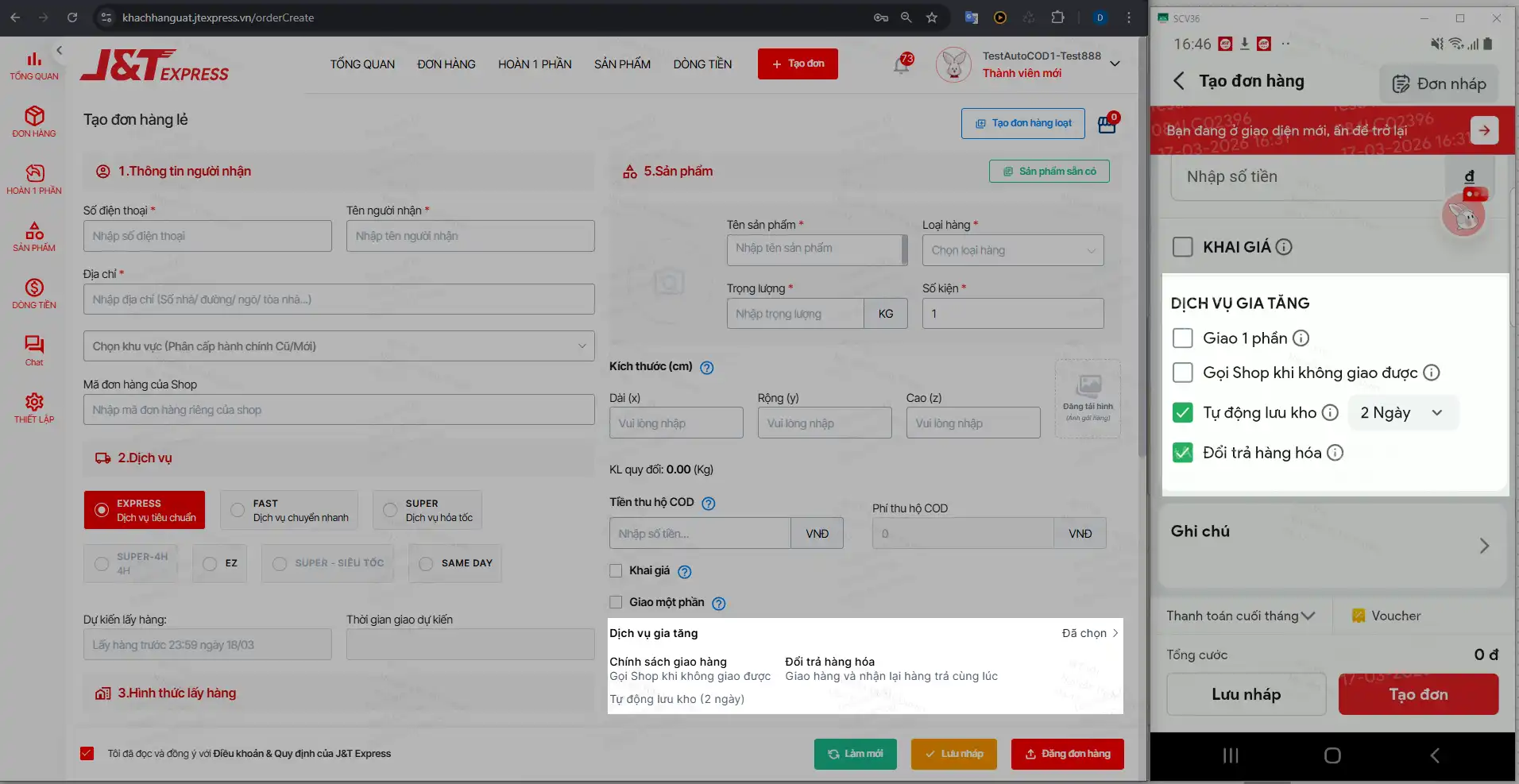Open the shopping basket icon

click(x=1107, y=124)
